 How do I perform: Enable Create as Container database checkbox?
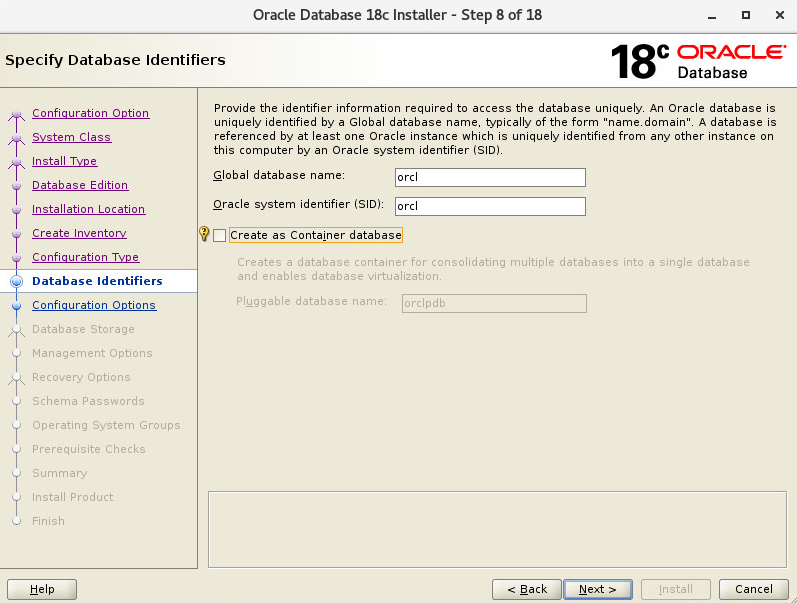click(220, 235)
